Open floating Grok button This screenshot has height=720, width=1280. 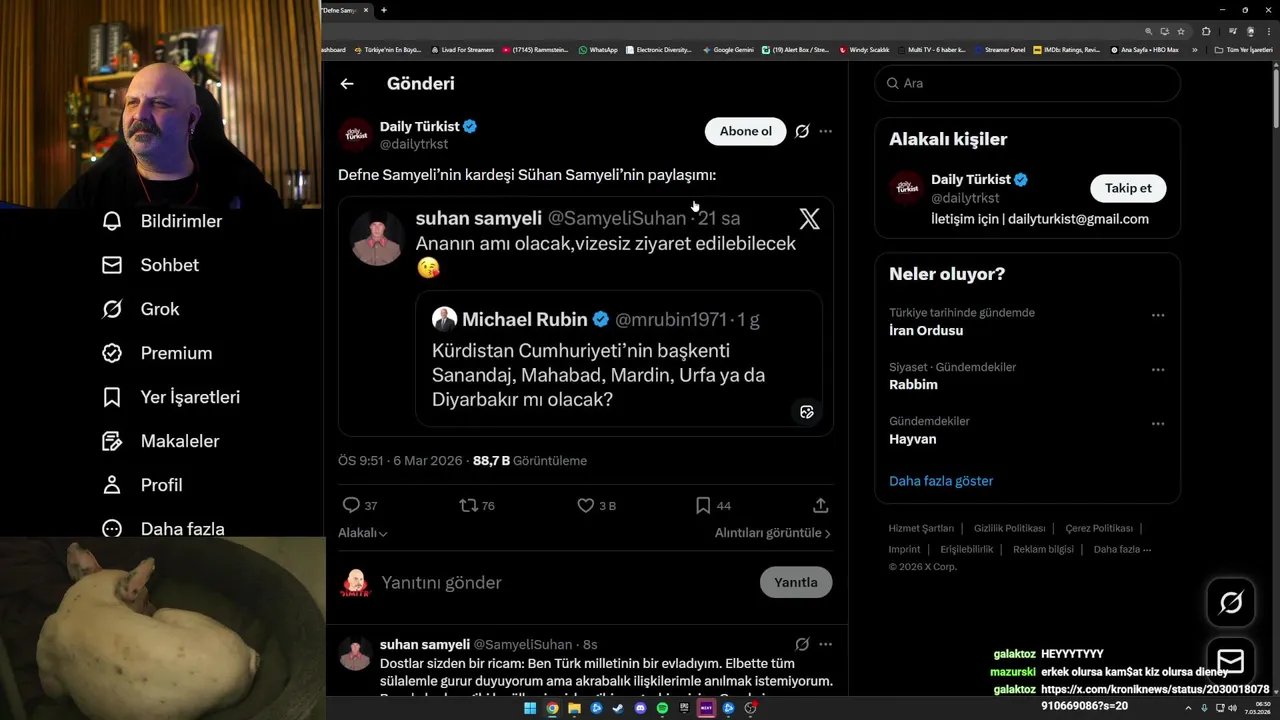point(1231,602)
